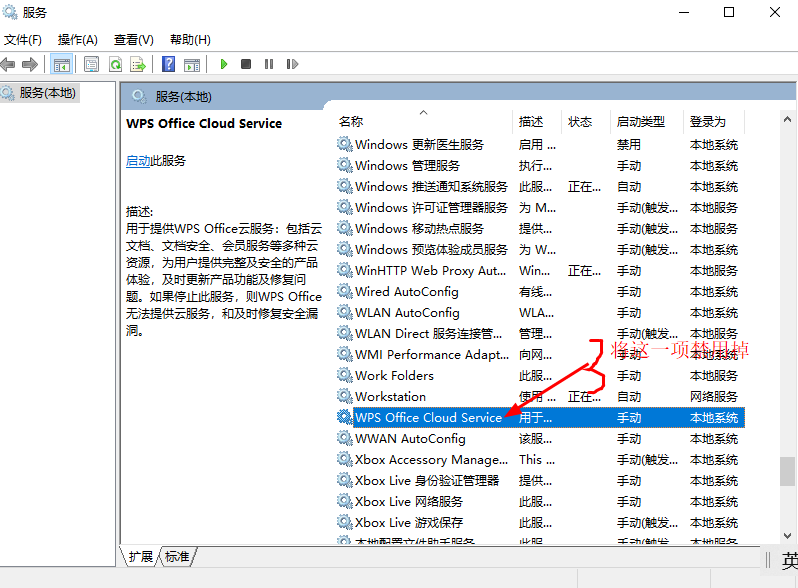Viewport: 798px width, 588px height.
Task: Select WLAN Direct 服务连接管... row
Action: 540,333
